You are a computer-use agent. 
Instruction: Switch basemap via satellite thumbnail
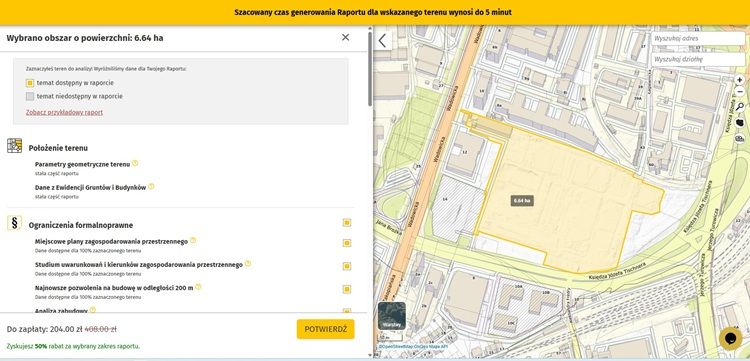(392, 316)
